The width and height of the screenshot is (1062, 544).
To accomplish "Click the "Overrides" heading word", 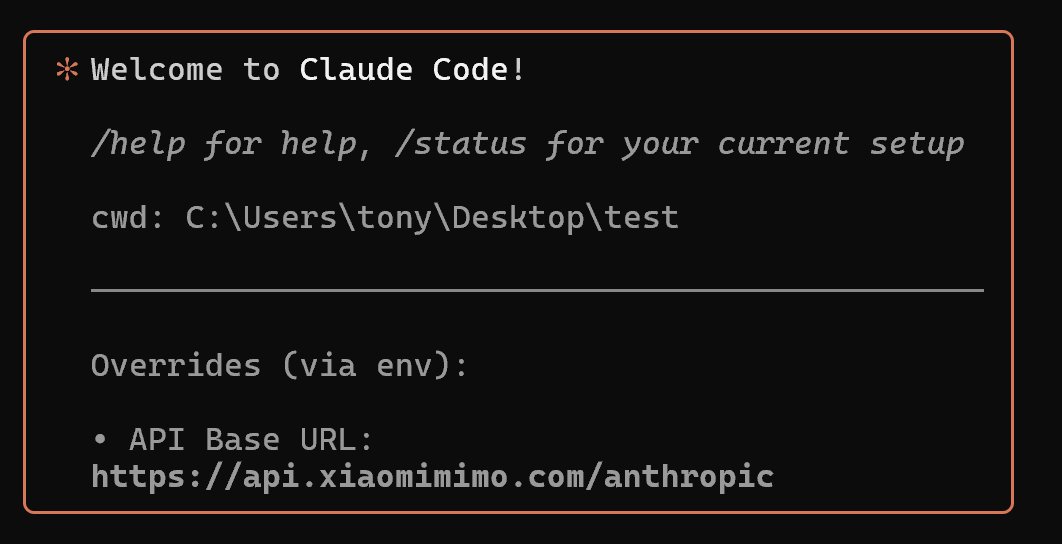I will tap(176, 365).
